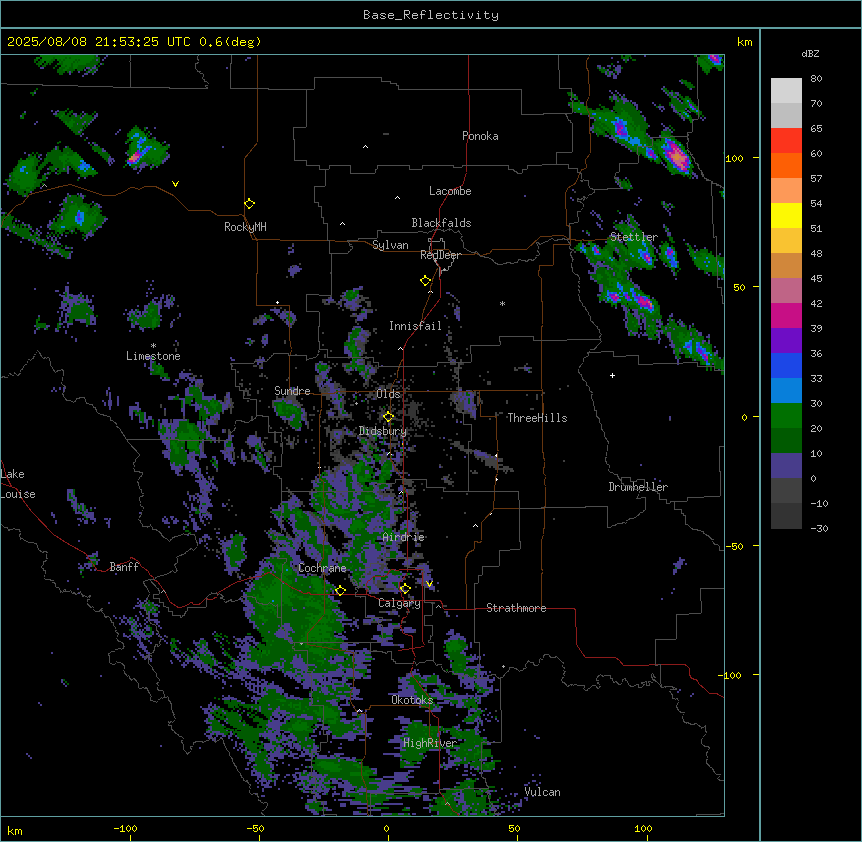This screenshot has width=862, height=842.
Task: Pick the light gray 70-80 dBZ legend color
Action: (786, 91)
